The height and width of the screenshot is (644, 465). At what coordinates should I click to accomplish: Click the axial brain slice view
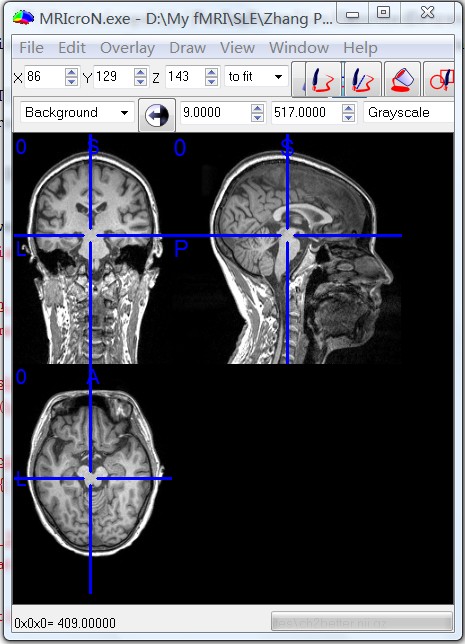click(93, 473)
